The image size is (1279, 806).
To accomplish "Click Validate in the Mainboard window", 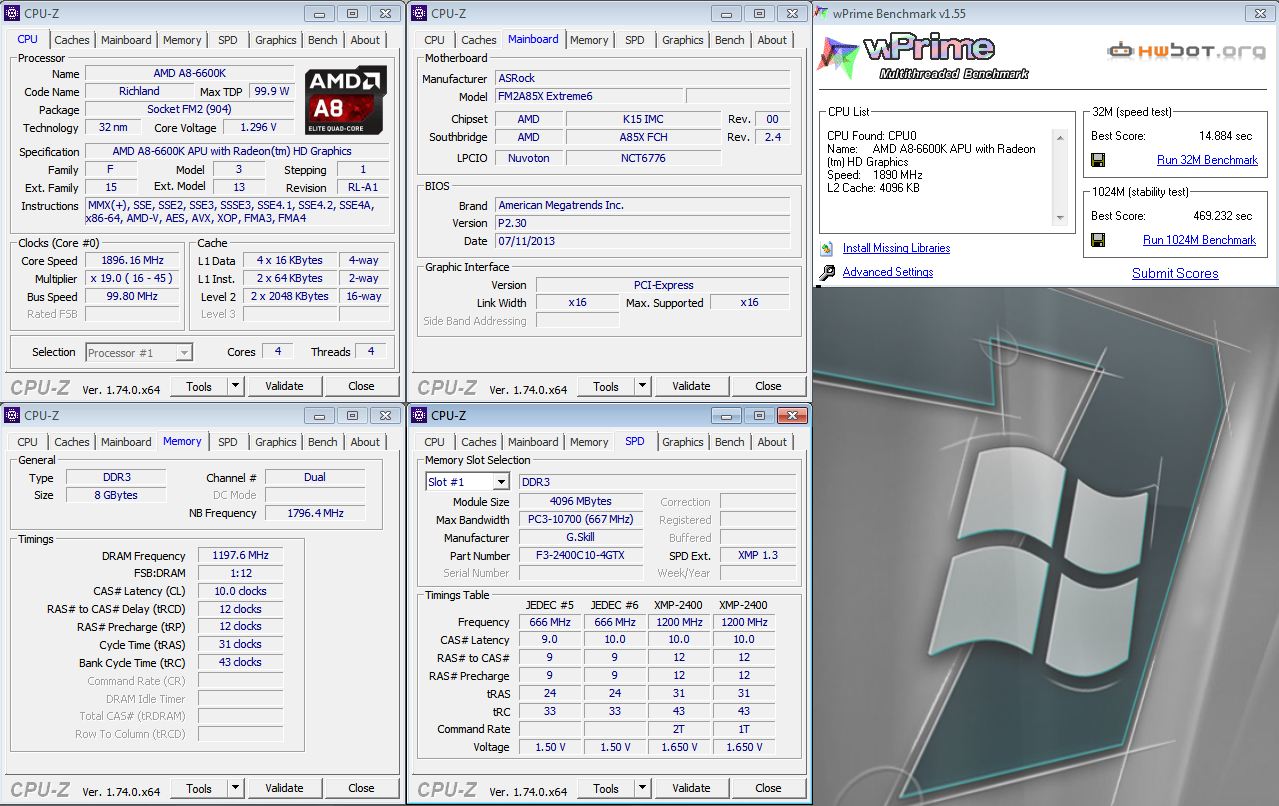I will click(x=691, y=386).
